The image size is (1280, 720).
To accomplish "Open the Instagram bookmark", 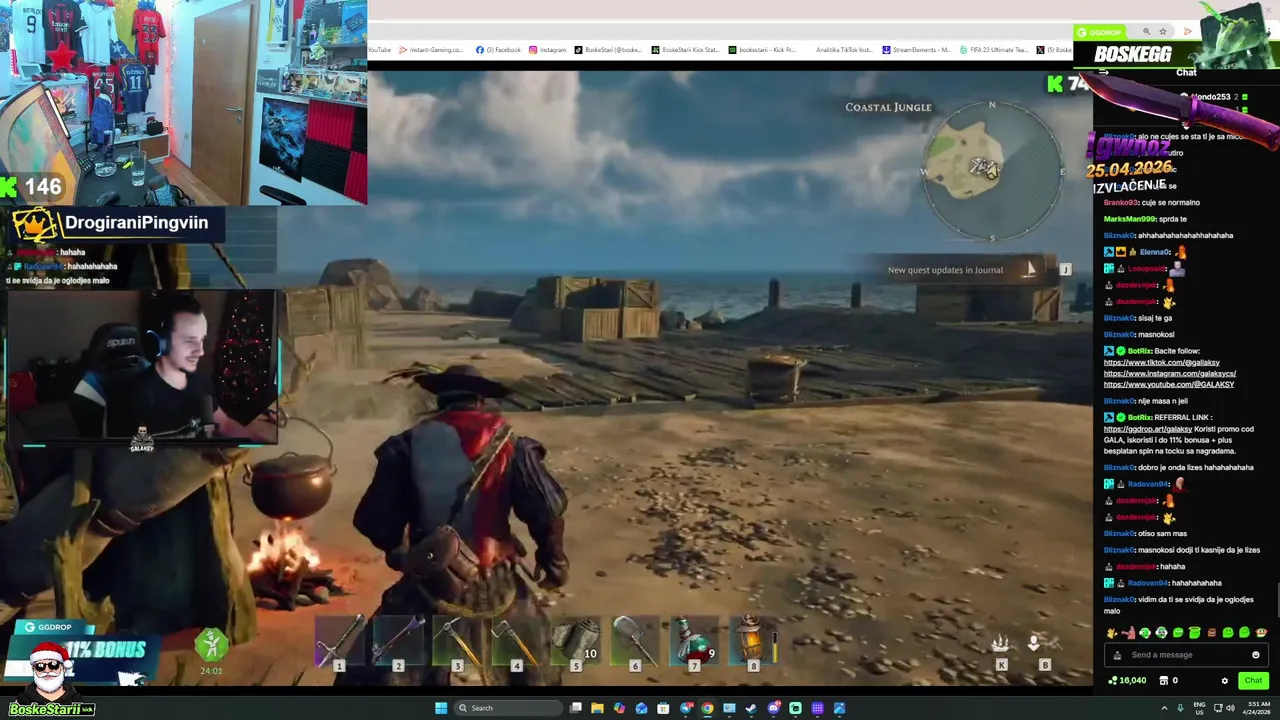I will (x=548, y=50).
